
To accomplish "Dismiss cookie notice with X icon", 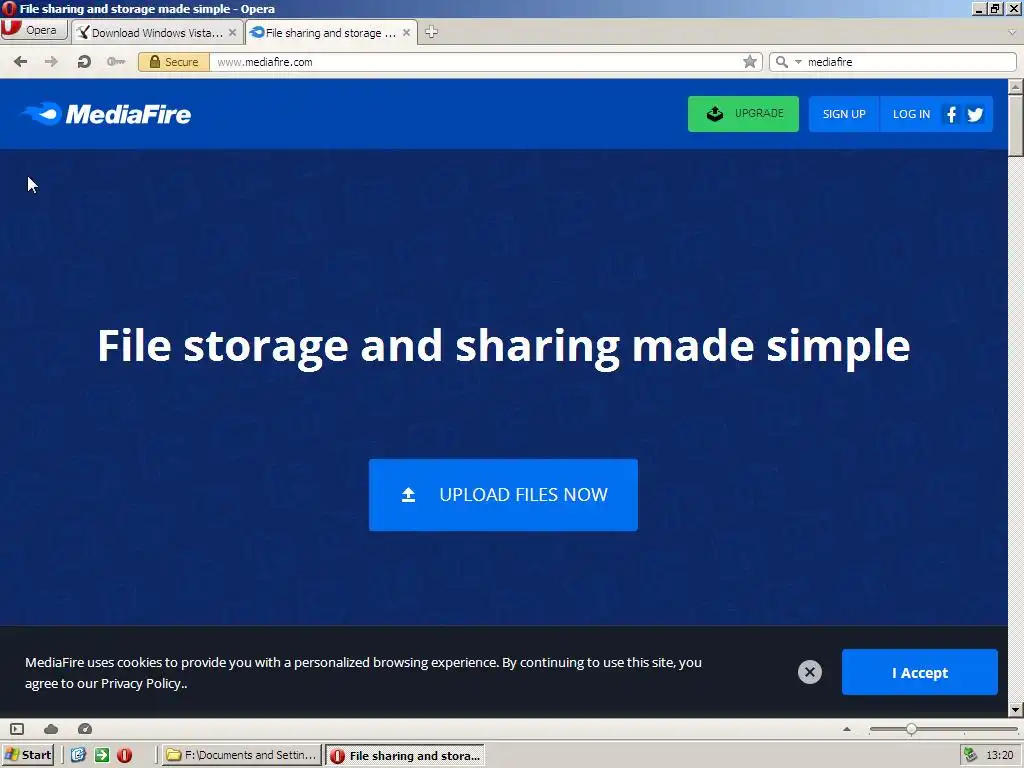I will tap(810, 672).
